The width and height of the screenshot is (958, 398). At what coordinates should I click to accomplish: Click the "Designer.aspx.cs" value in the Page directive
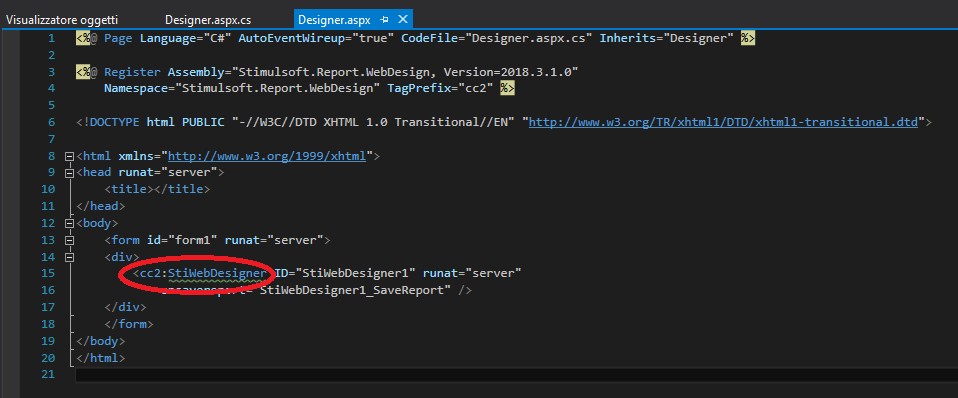pyautogui.click(x=529, y=38)
